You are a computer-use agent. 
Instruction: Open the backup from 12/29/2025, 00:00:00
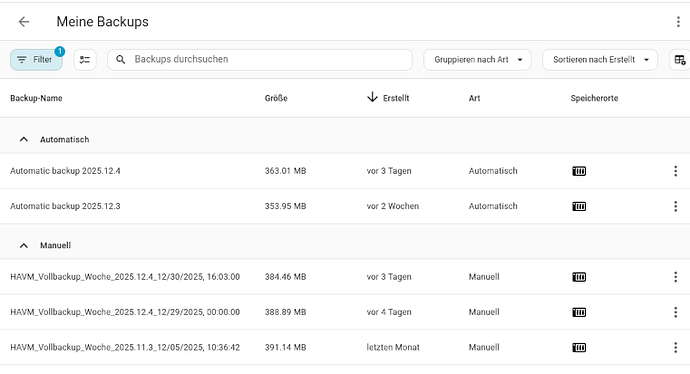[x=125, y=312]
